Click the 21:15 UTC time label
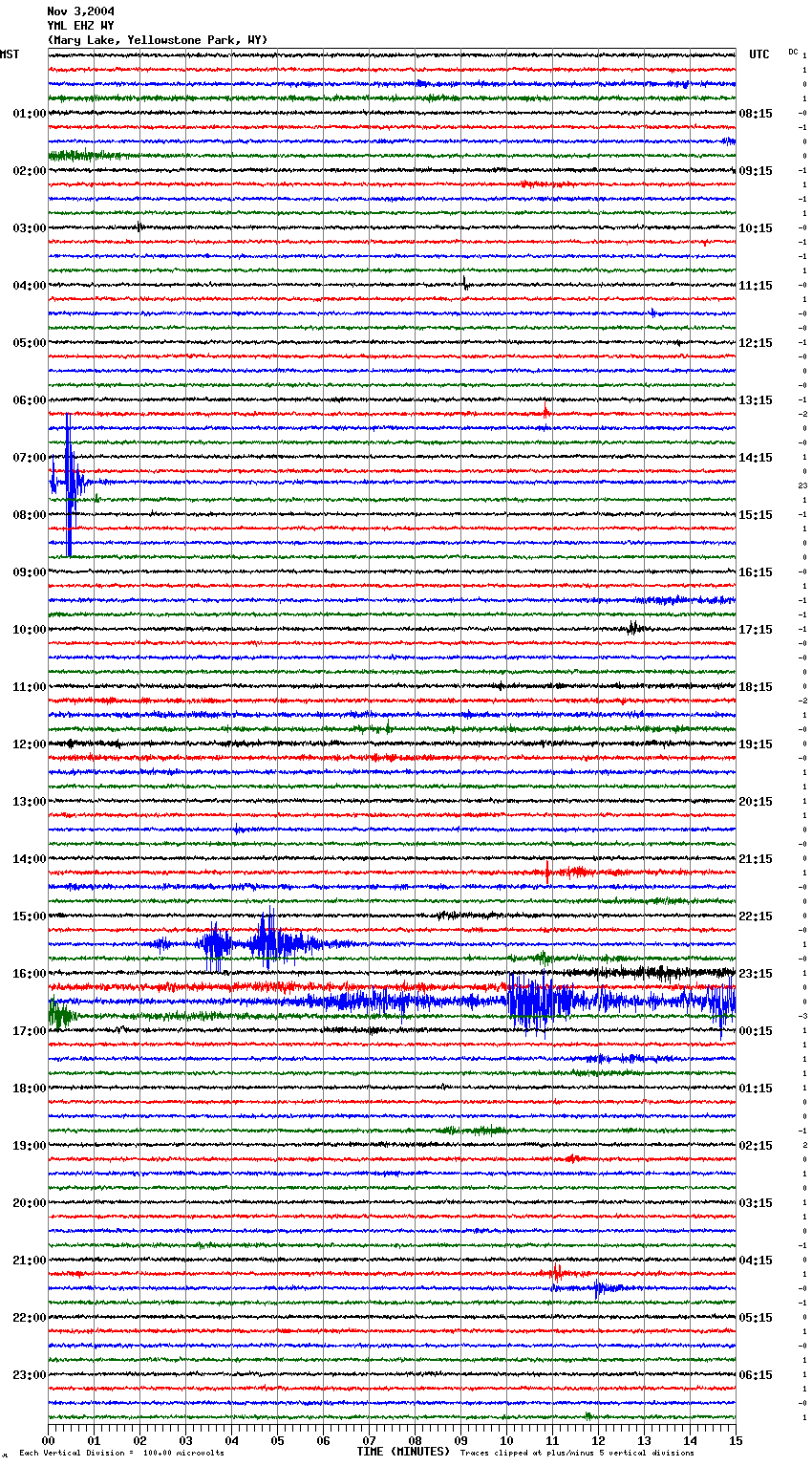The image size is (812, 1466). [x=756, y=859]
